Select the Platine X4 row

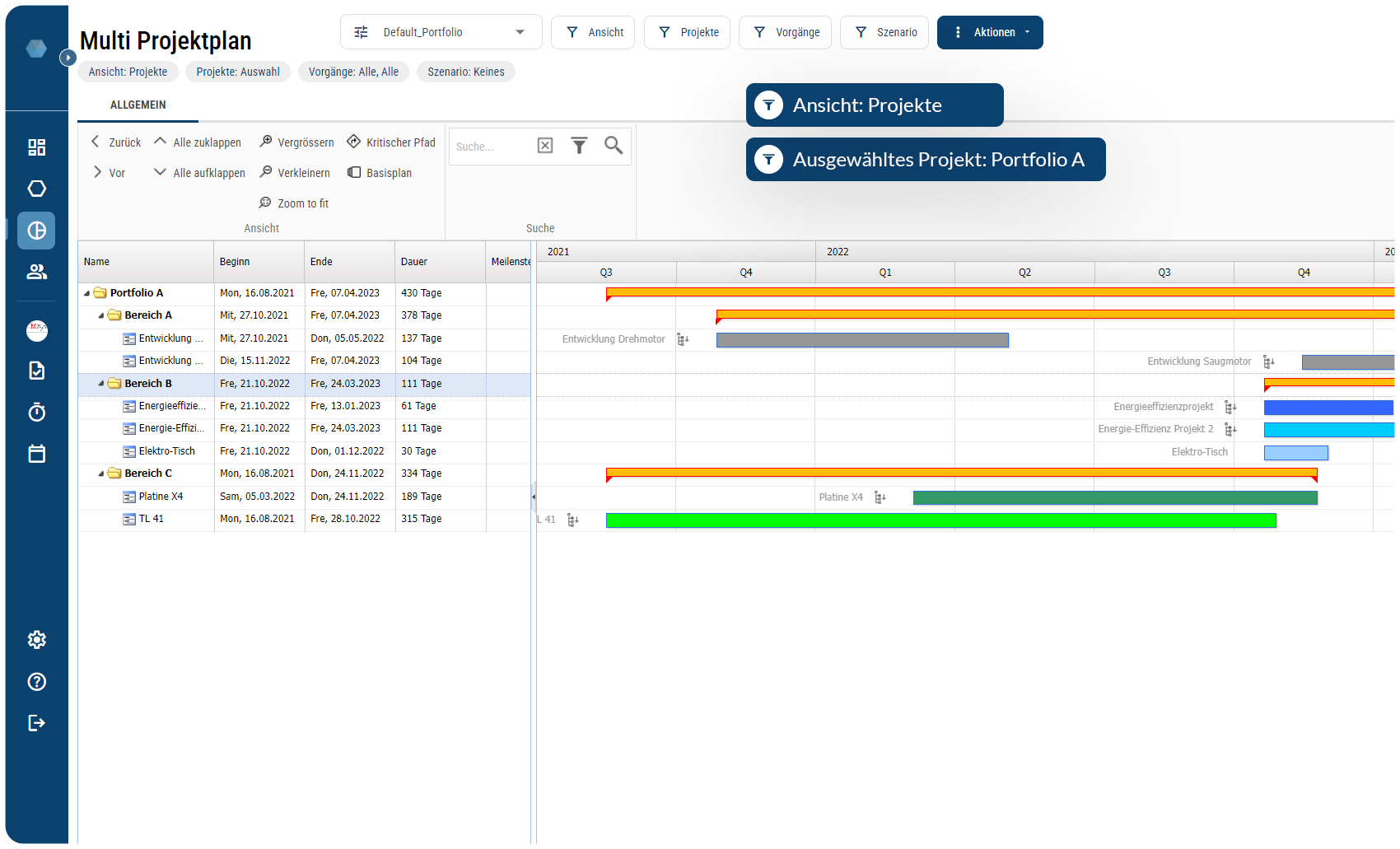pyautogui.click(x=304, y=497)
